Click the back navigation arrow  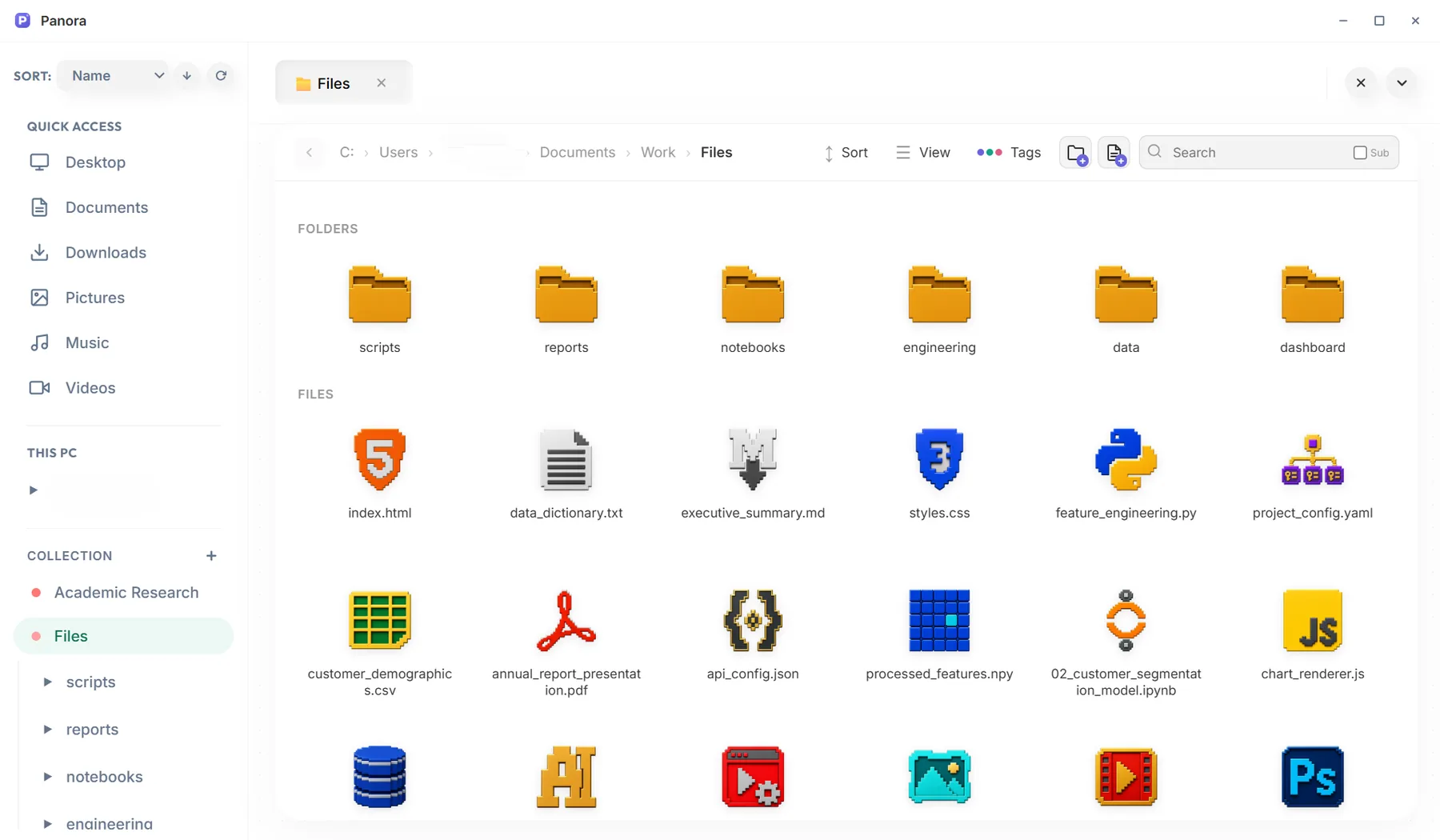tap(309, 152)
